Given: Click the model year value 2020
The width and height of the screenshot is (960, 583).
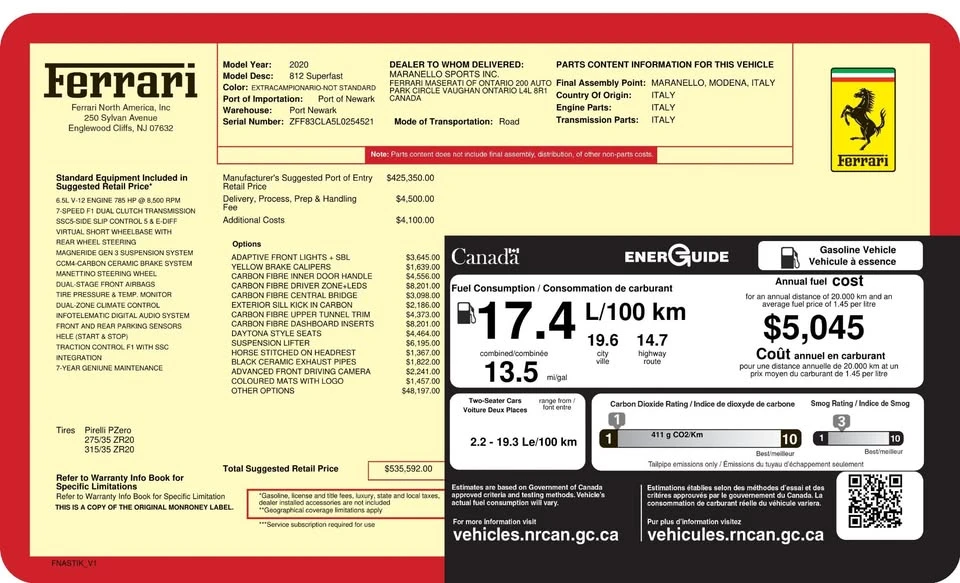Looking at the screenshot, I should pyautogui.click(x=299, y=65).
